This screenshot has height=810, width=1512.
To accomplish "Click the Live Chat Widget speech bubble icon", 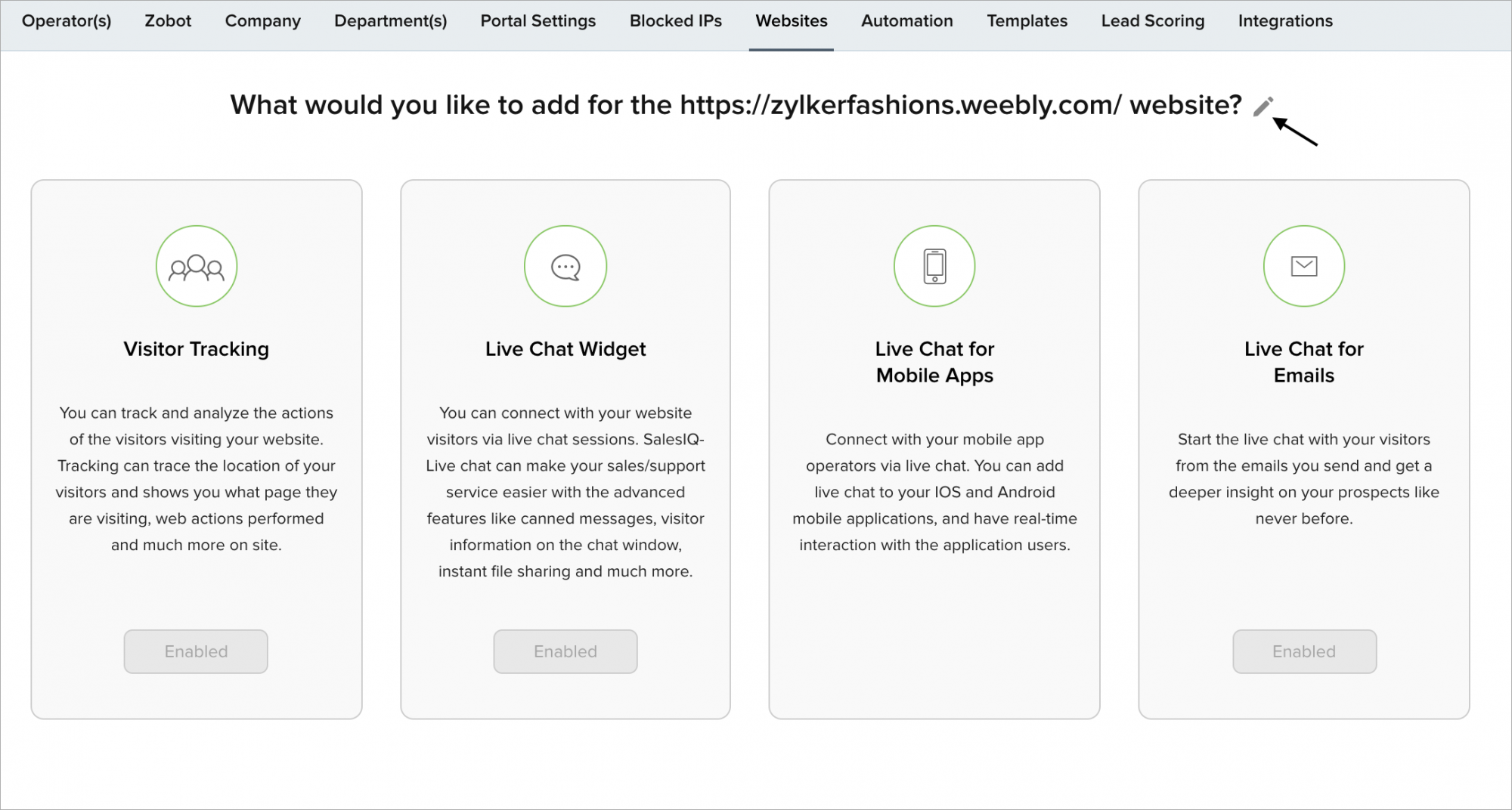I will pos(565,266).
